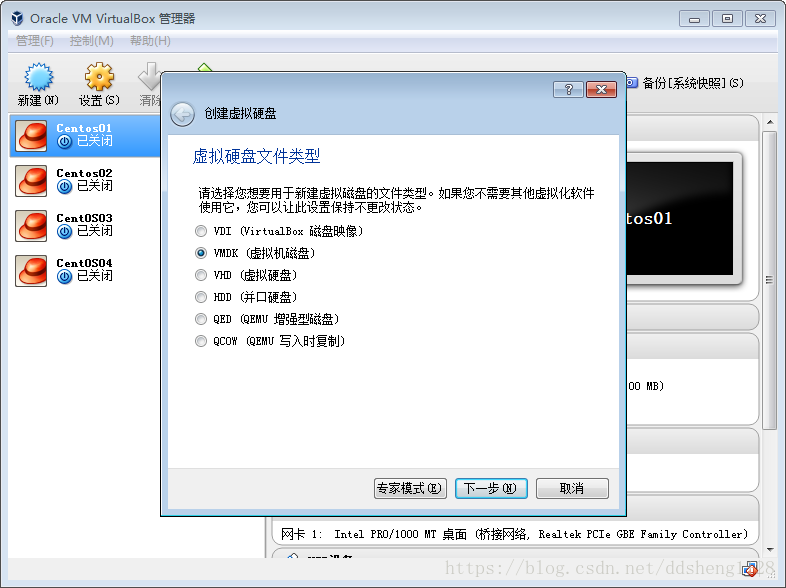
Task: Open the 控制(M) menu
Action: [x=91, y=41]
